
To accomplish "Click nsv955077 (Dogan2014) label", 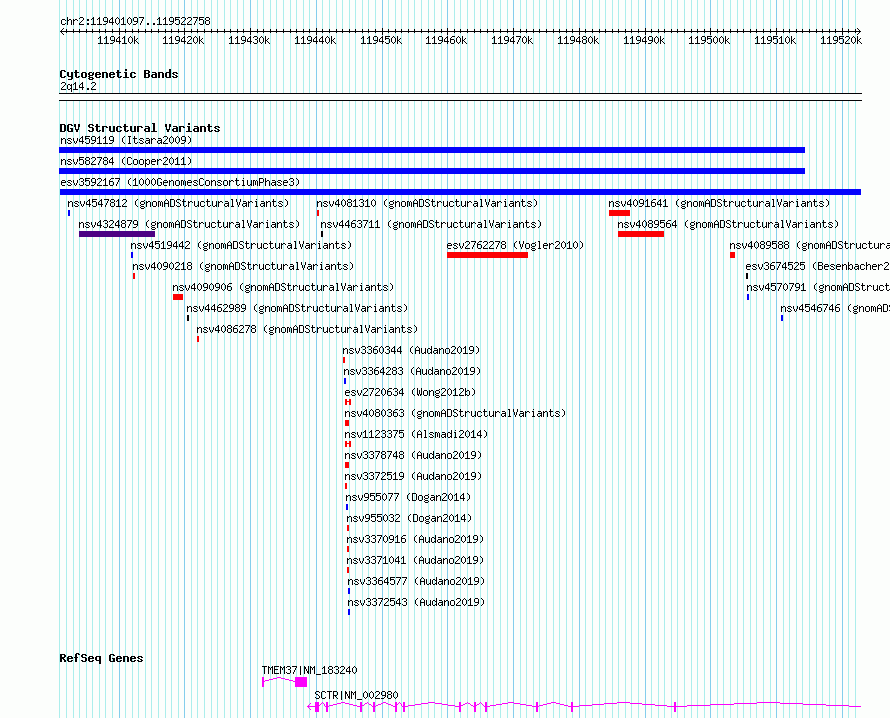I will pos(409,497).
